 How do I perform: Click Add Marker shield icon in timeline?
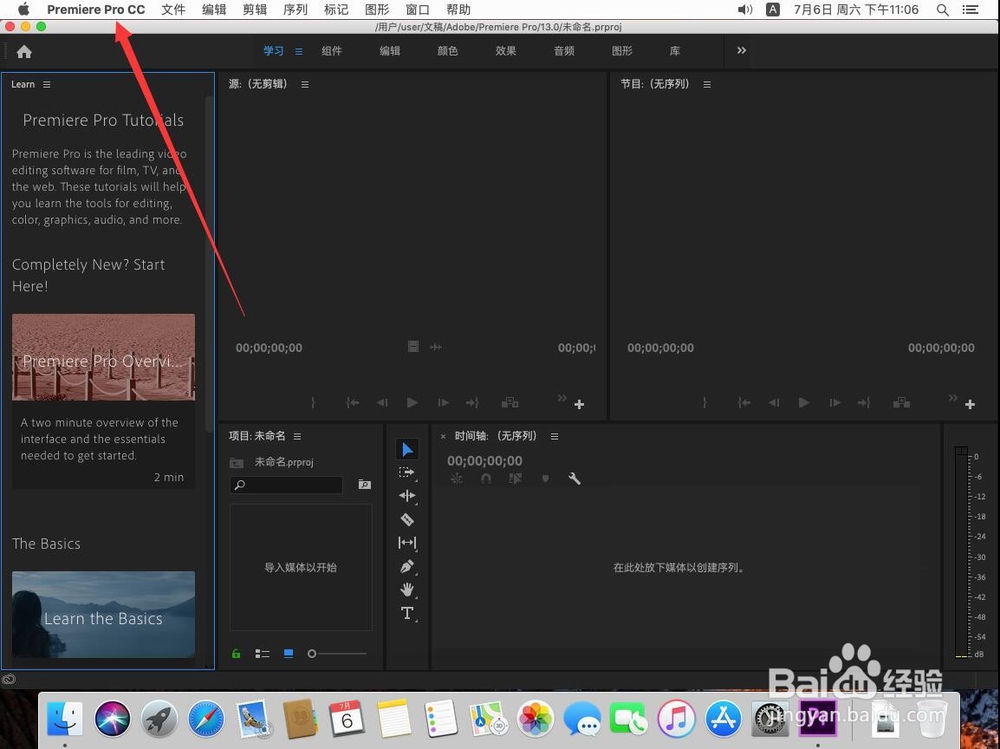coord(545,478)
